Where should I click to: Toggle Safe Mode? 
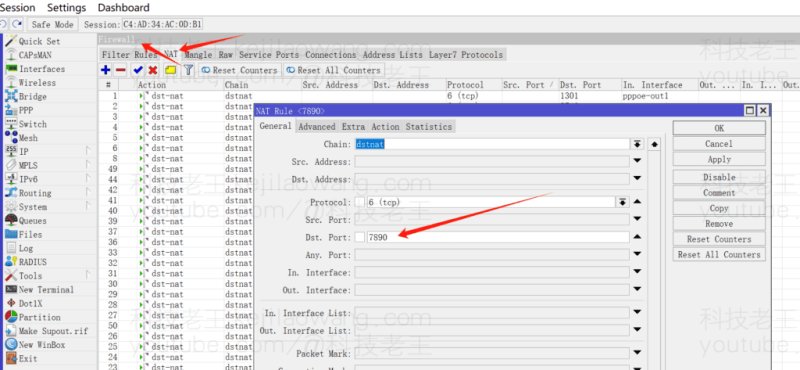click(53, 24)
